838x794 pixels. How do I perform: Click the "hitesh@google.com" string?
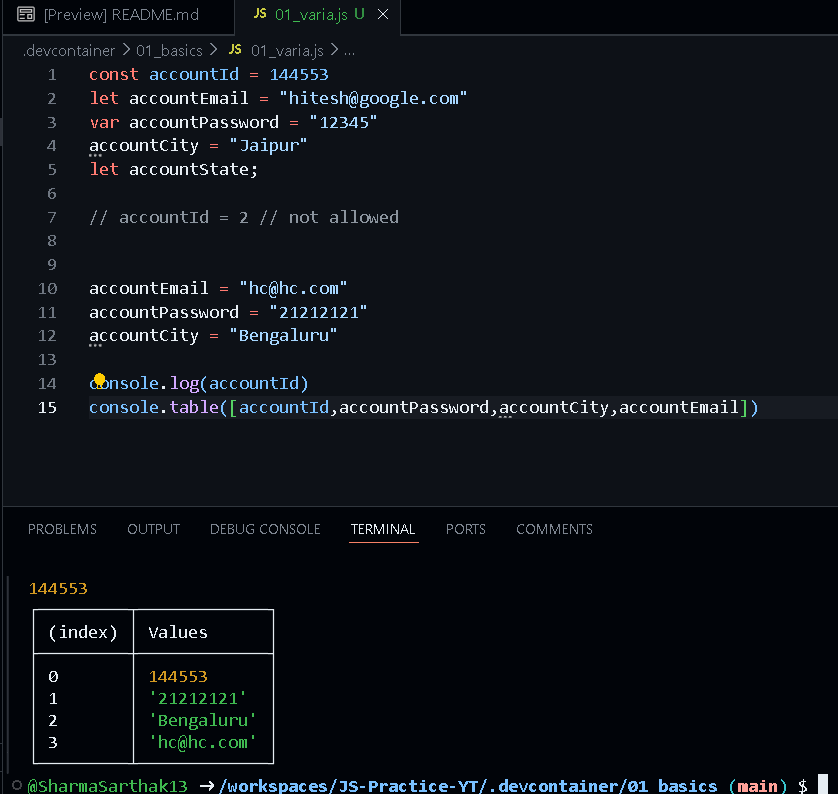coord(373,98)
